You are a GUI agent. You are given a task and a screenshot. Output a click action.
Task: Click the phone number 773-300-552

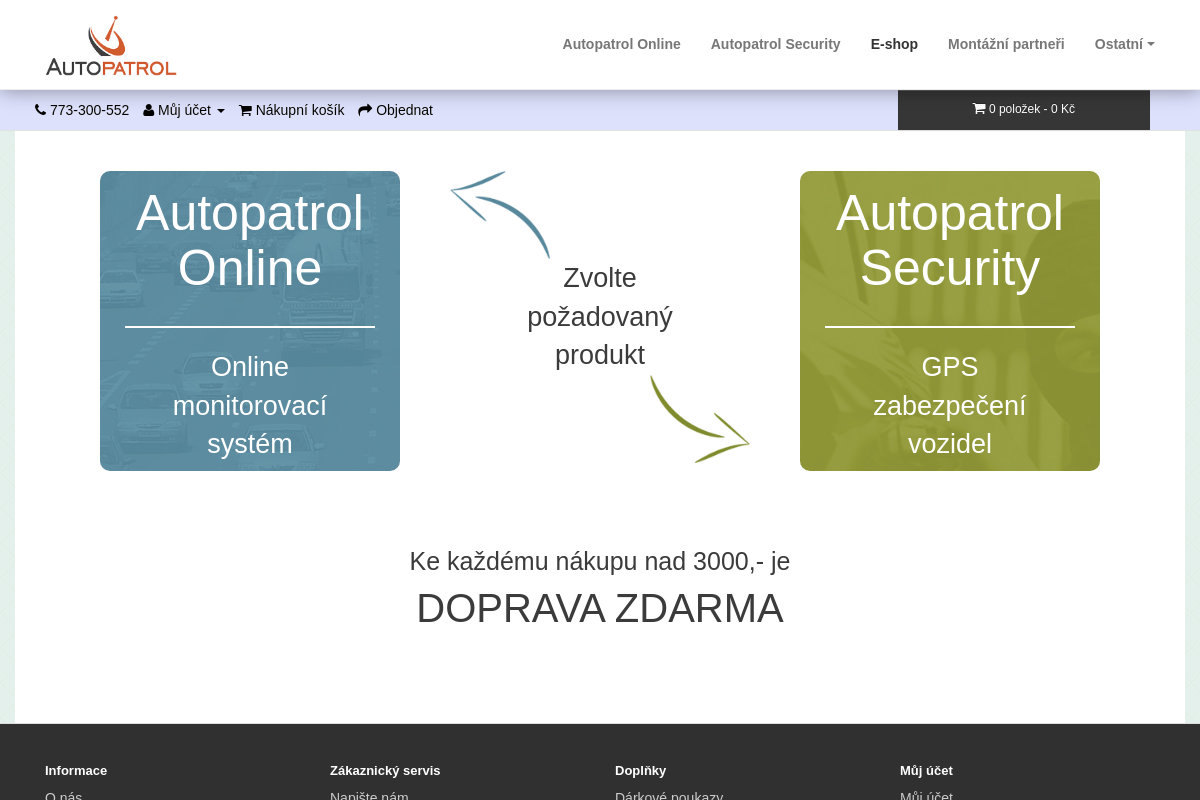click(x=89, y=110)
